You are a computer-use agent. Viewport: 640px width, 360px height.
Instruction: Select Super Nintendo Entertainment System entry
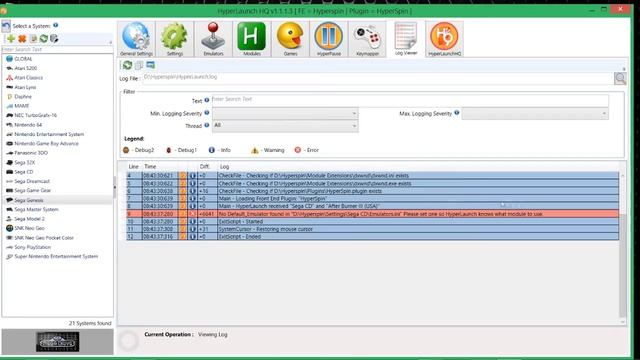pos(57,257)
